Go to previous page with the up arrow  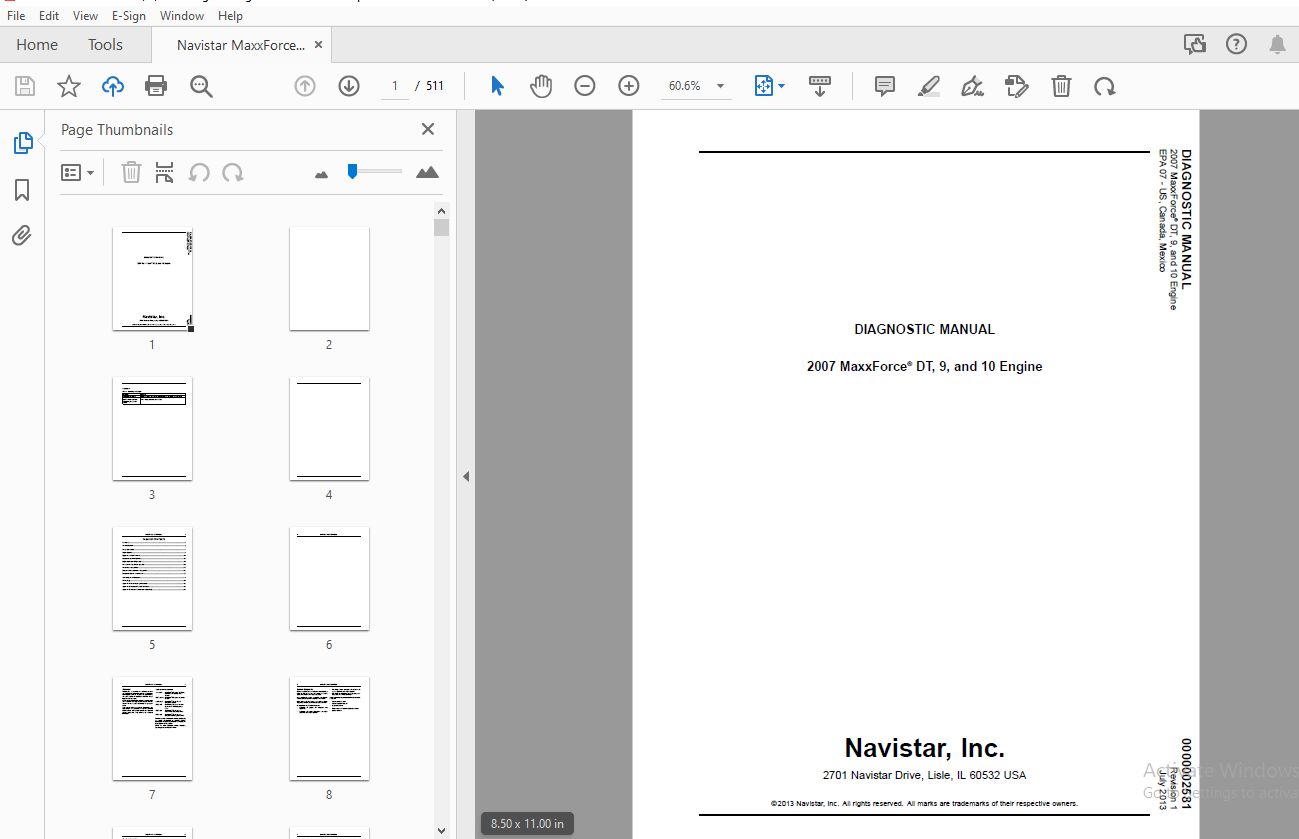point(305,86)
